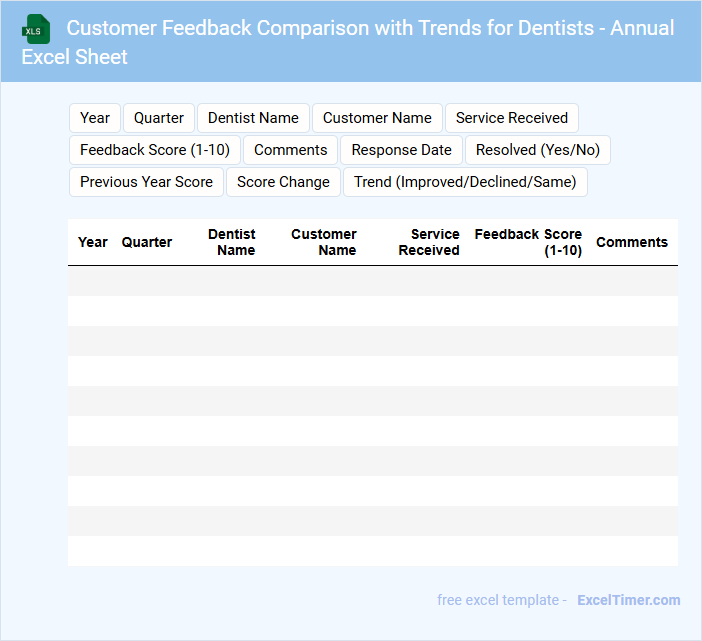Click the Comments column header in table

coord(632,242)
